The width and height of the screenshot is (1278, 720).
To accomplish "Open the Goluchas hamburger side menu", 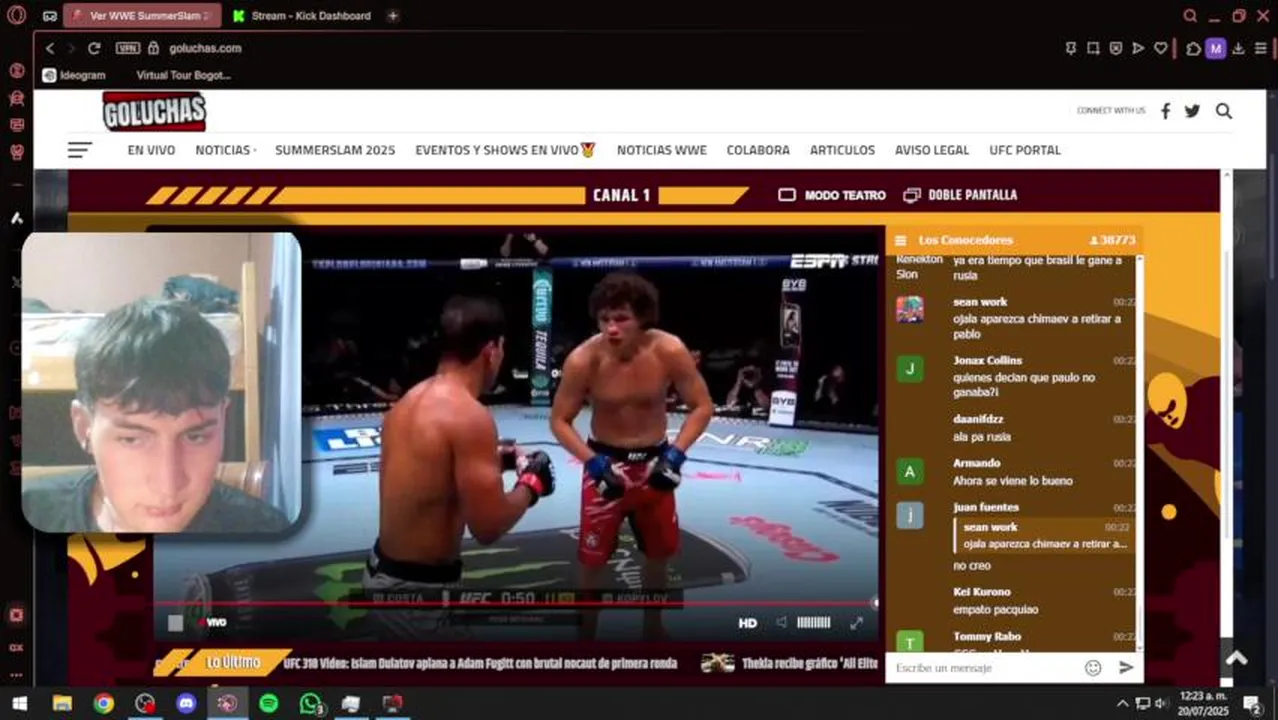I will 80,150.
